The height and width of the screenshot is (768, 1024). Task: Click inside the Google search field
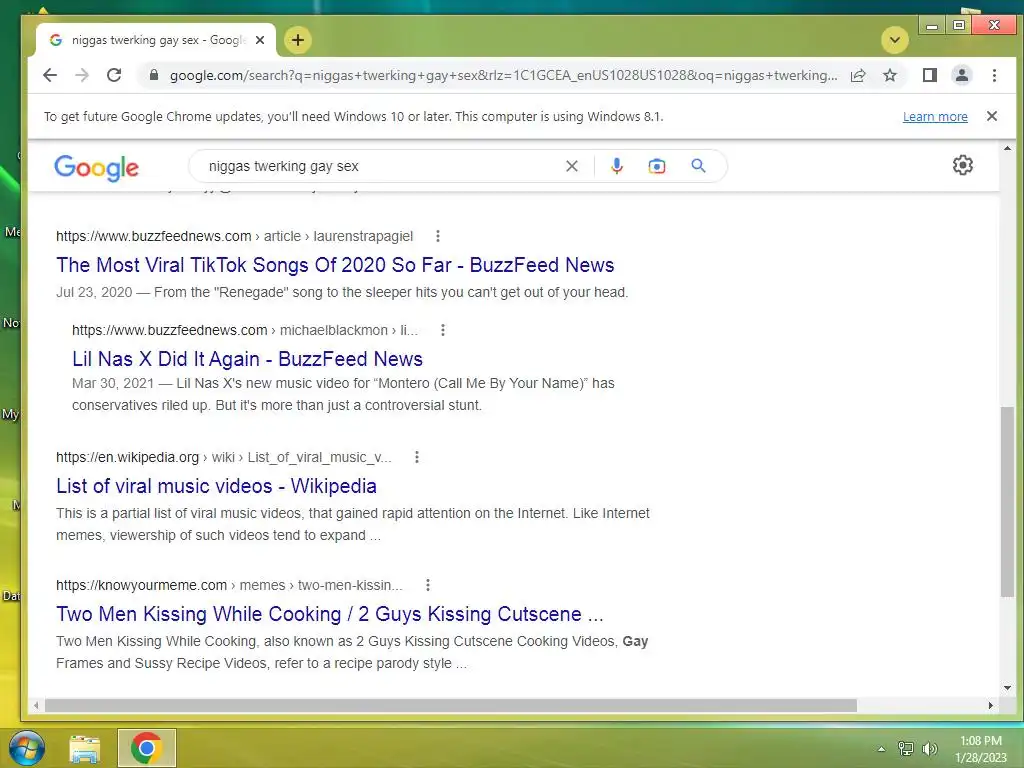tap(379, 166)
